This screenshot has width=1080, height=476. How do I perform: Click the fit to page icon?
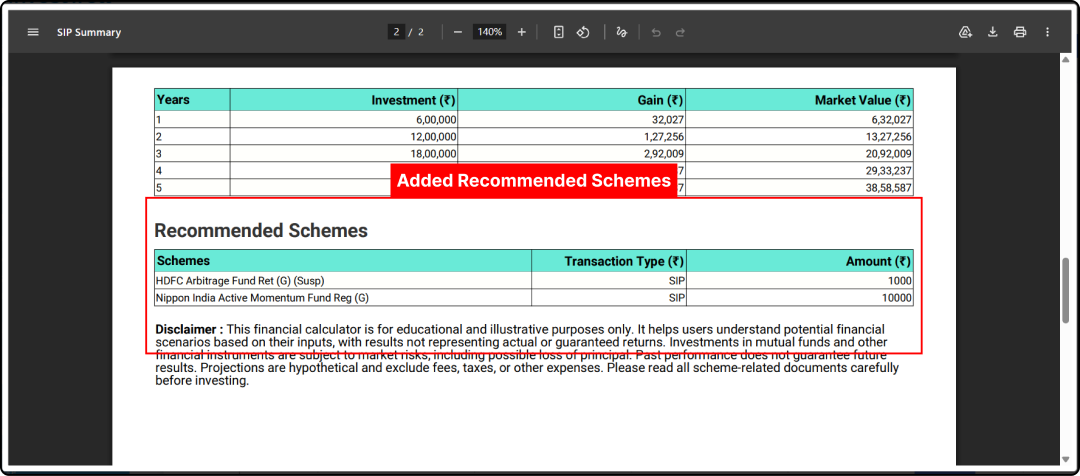[x=559, y=32]
